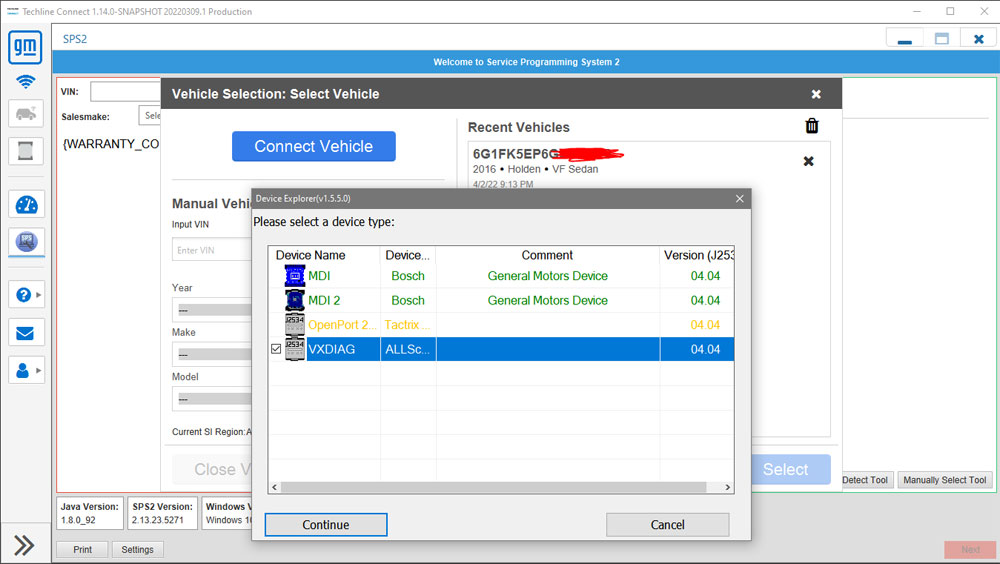The width and height of the screenshot is (1000, 564).
Task: Click the Wi-Fi connection status icon
Action: (25, 82)
